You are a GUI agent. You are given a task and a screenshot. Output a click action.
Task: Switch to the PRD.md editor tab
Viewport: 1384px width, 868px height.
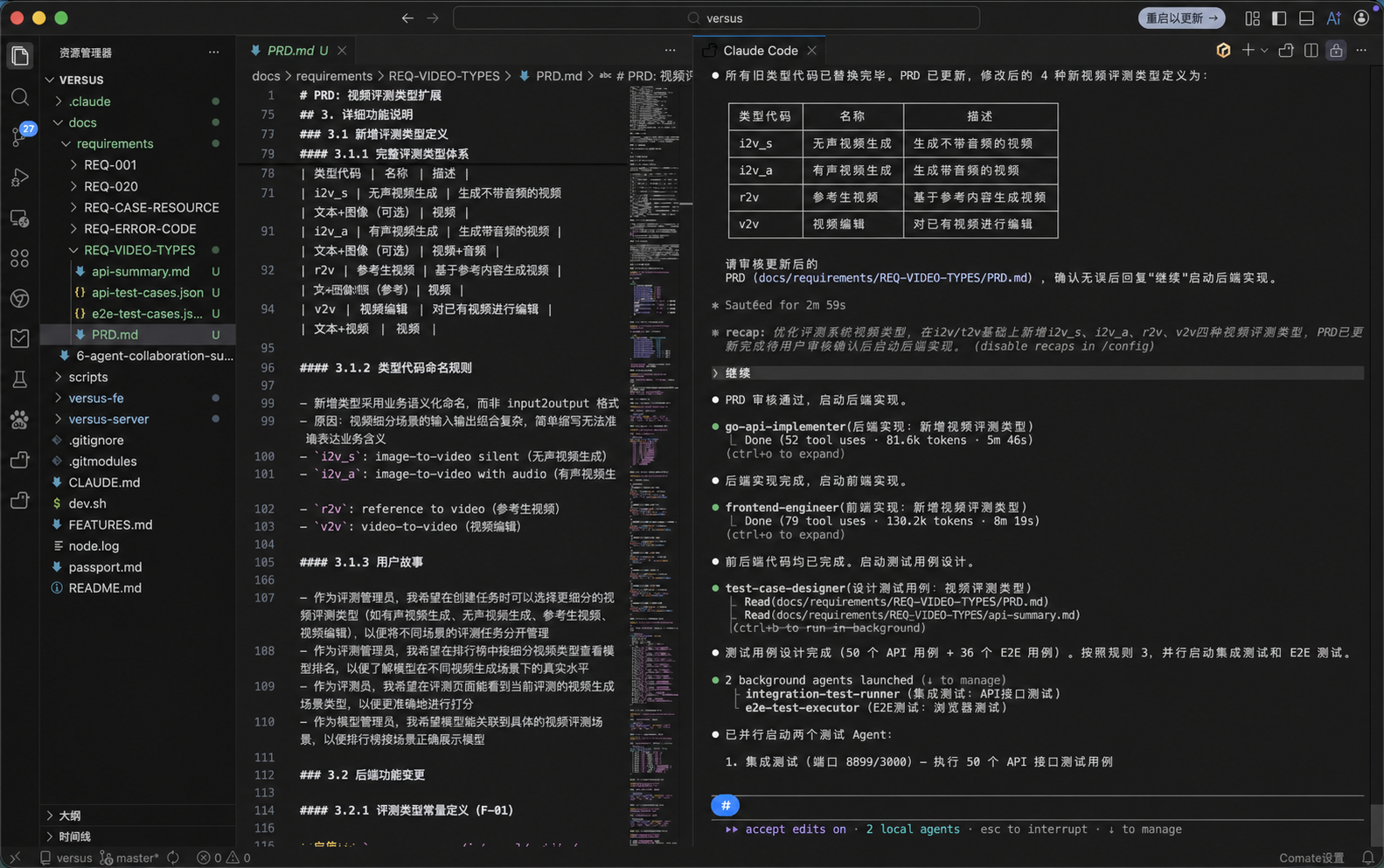click(x=296, y=51)
